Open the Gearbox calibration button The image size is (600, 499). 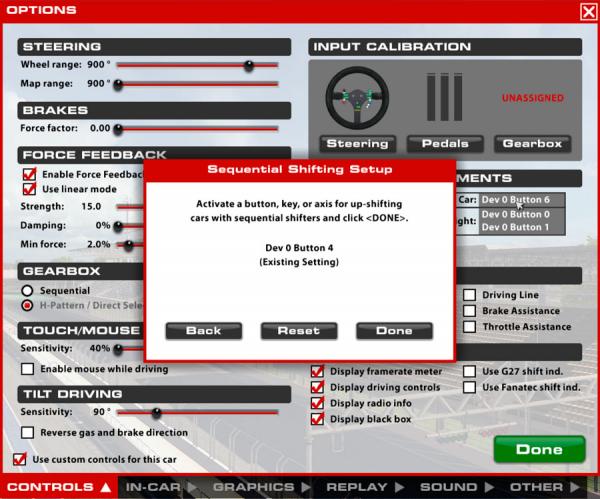[532, 143]
